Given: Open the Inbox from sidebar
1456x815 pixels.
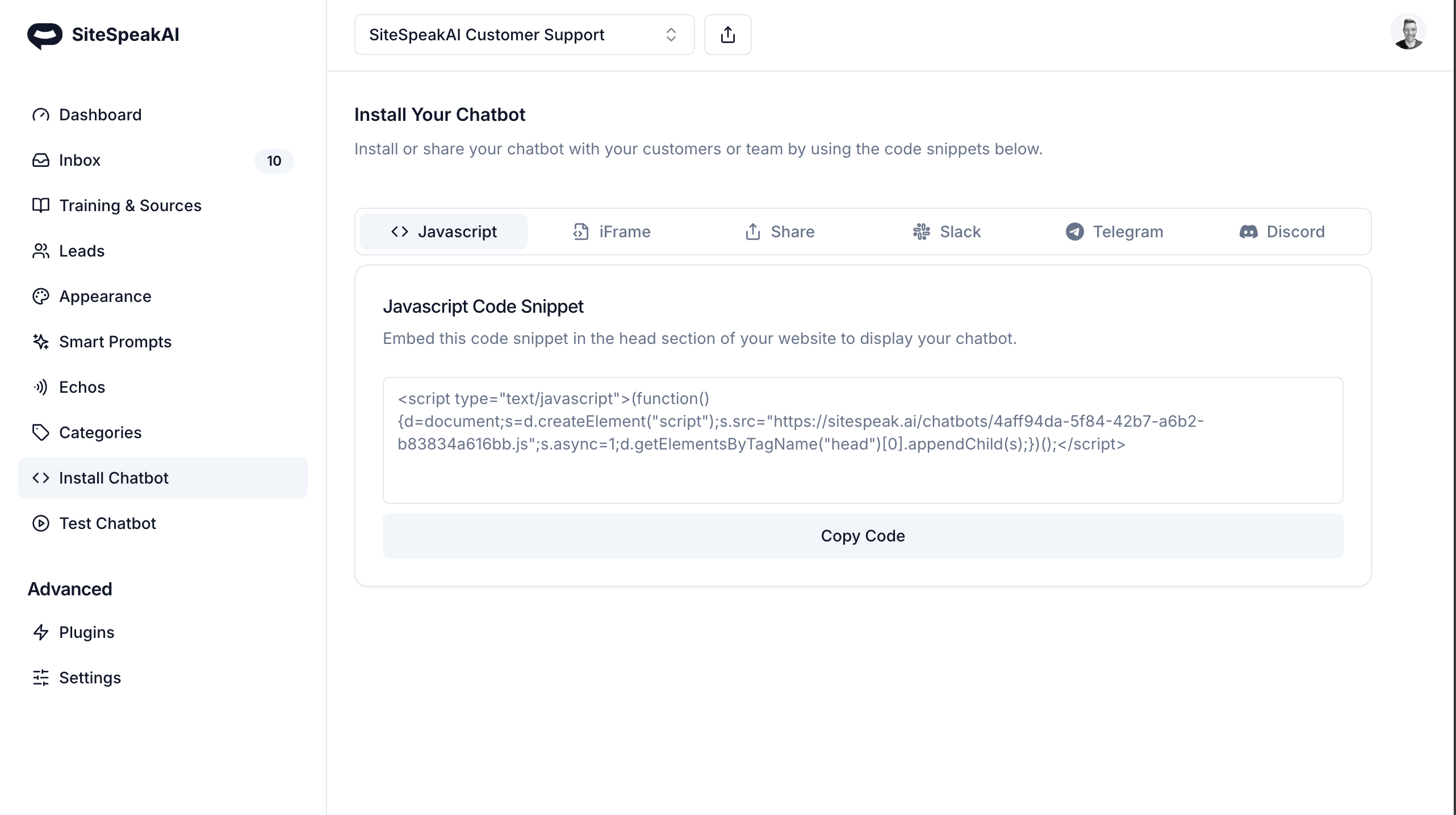Looking at the screenshot, I should [80, 161].
